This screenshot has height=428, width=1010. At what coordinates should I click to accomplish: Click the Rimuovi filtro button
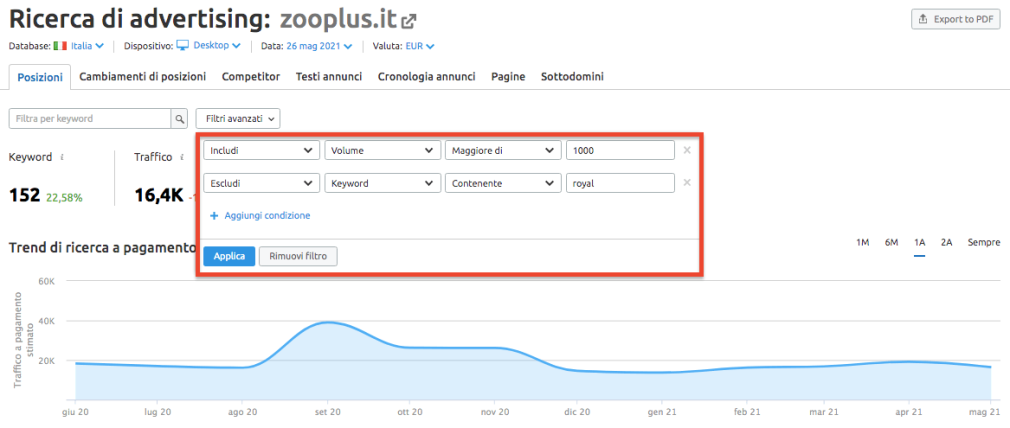[298, 256]
